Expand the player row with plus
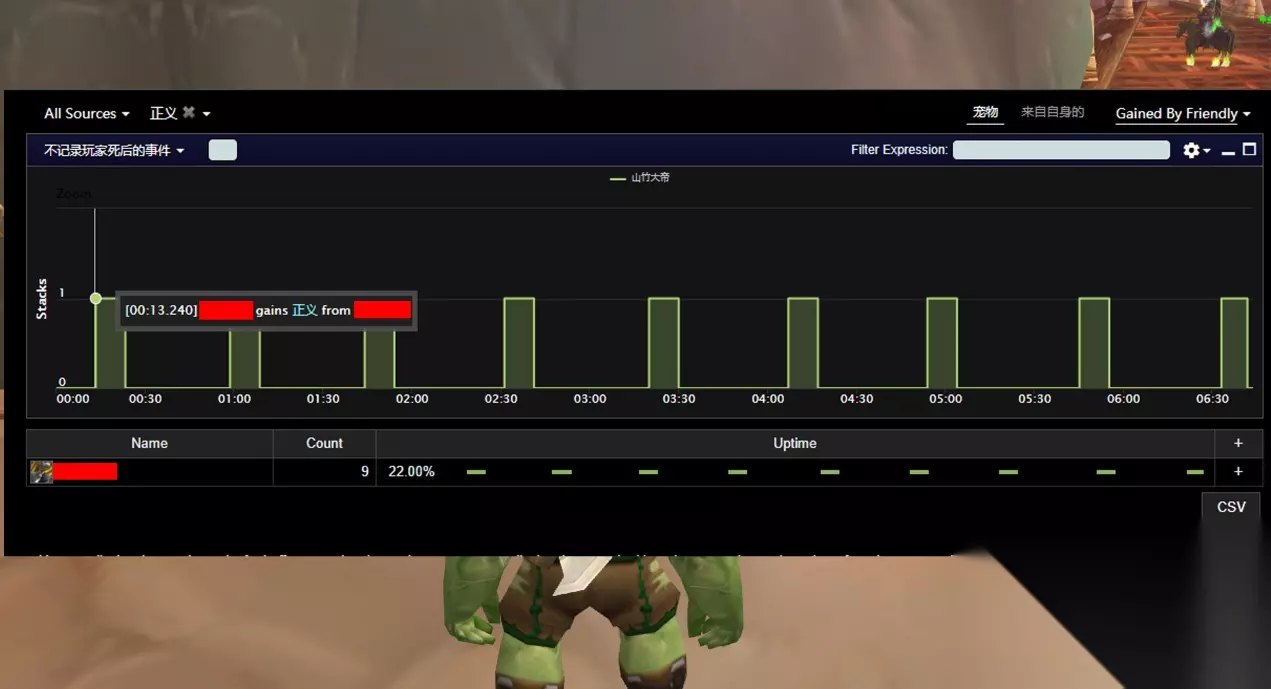This screenshot has width=1271, height=689. (1238, 471)
